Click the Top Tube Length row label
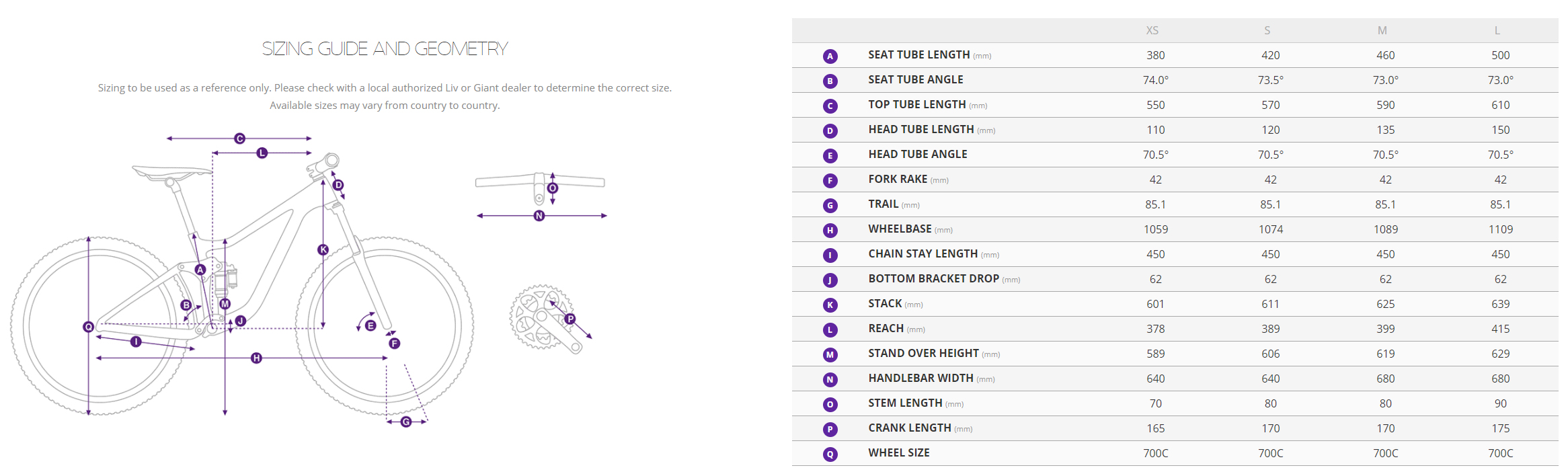 (916, 104)
